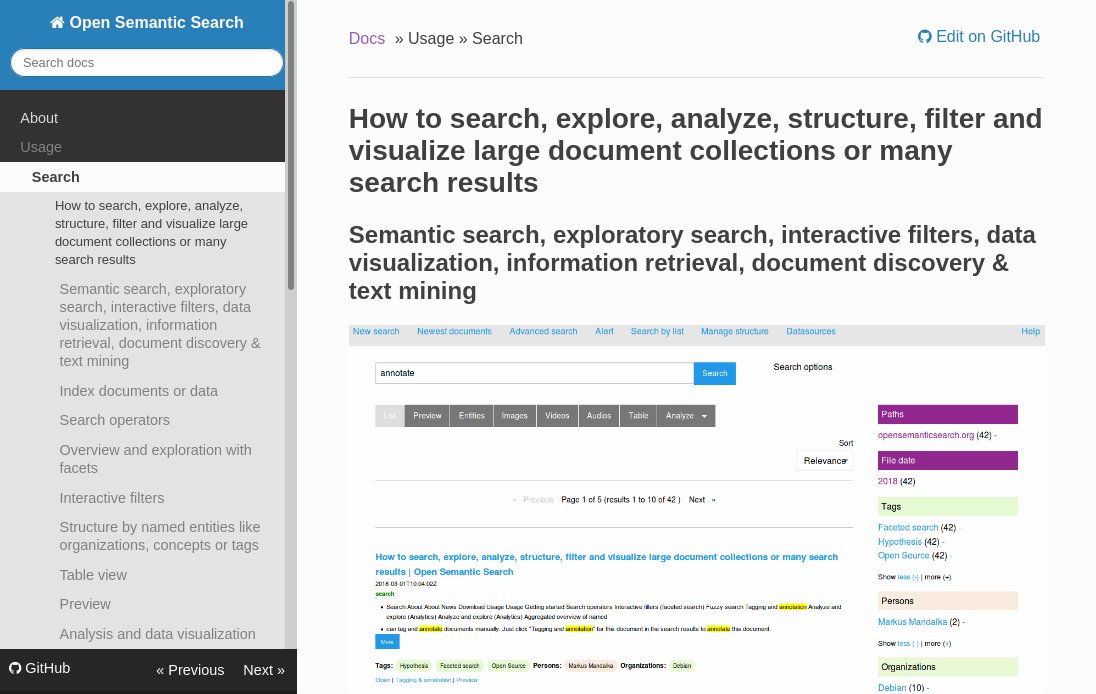Open 'Index documents or data' sidebar link

pyautogui.click(x=138, y=391)
